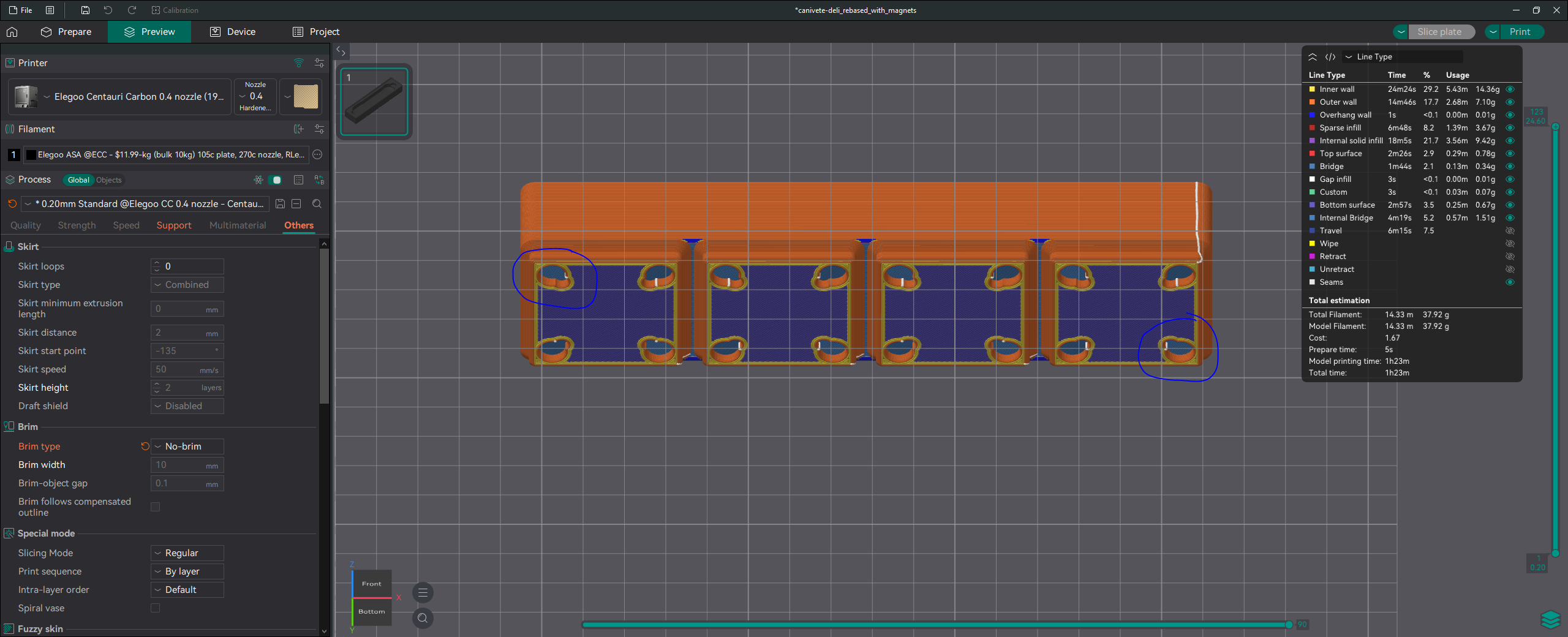Viewport: 1568px width, 637px height.
Task: Toggle the Spiral vase checkbox
Action: tap(156, 608)
